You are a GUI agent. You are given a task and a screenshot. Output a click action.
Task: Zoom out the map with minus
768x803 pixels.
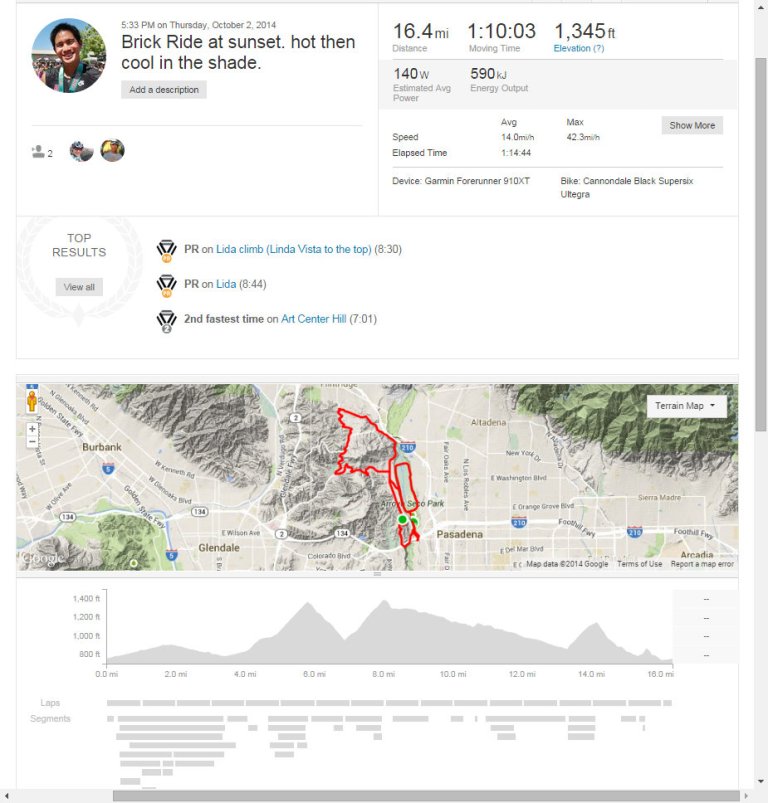32,441
